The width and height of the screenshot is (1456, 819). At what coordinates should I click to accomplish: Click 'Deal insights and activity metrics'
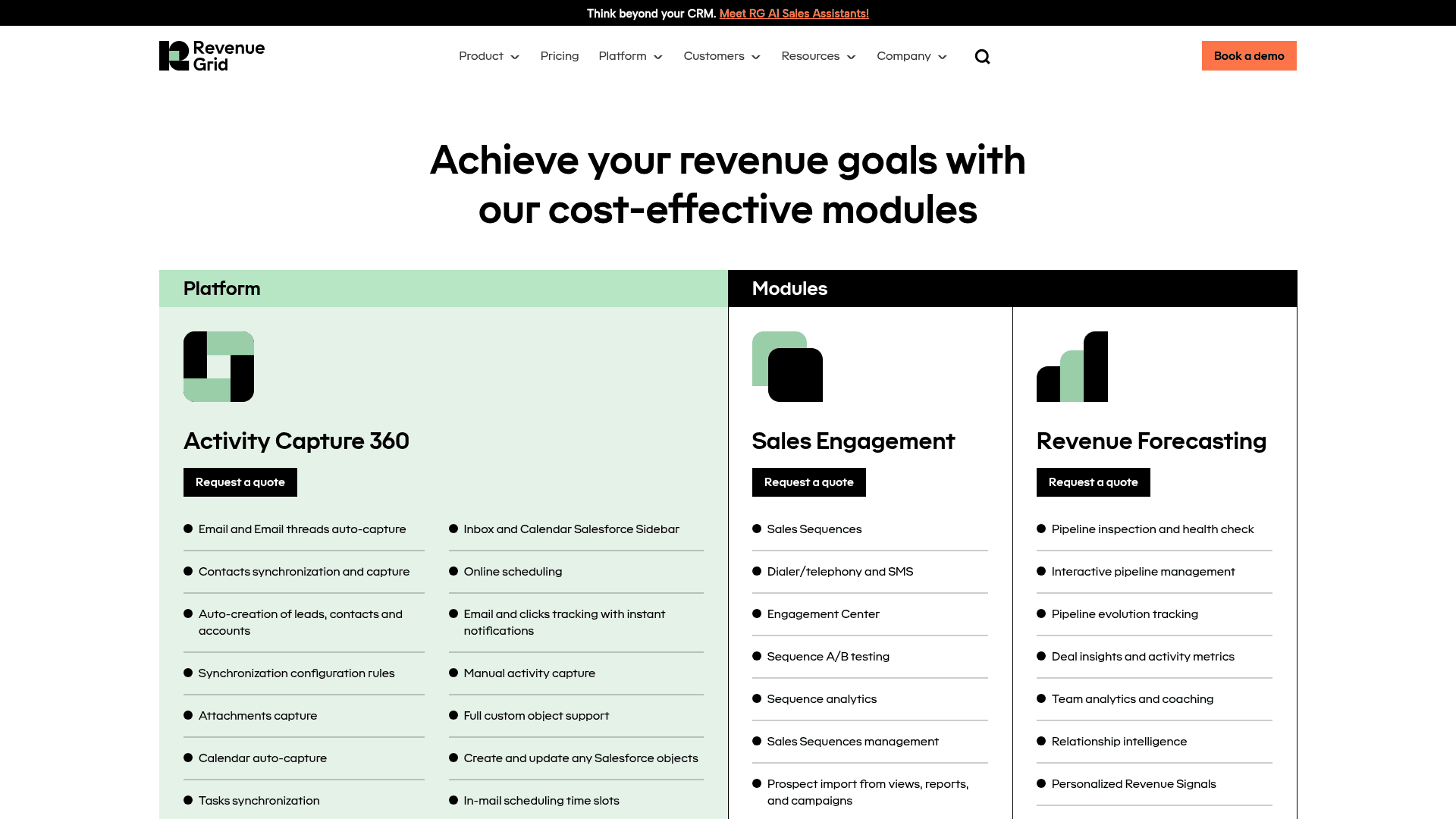(x=1143, y=657)
